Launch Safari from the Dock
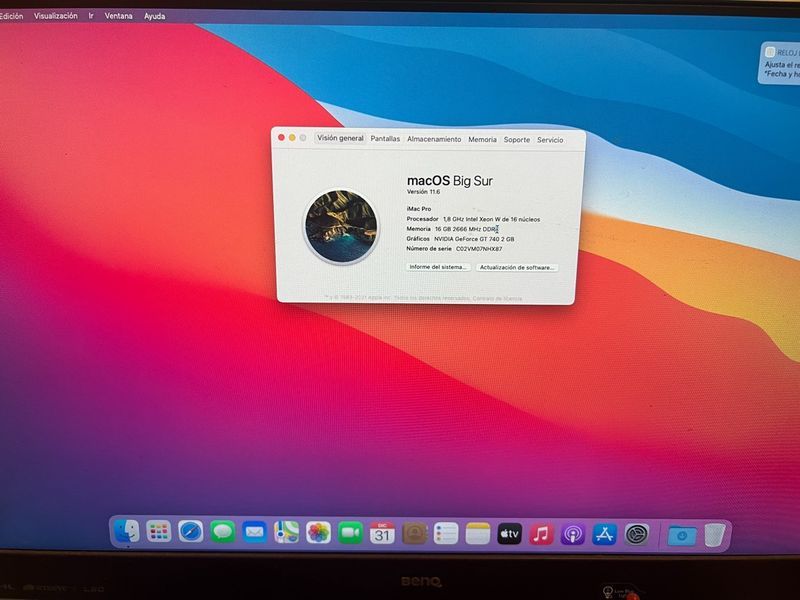The image size is (800, 600). pyautogui.click(x=191, y=532)
